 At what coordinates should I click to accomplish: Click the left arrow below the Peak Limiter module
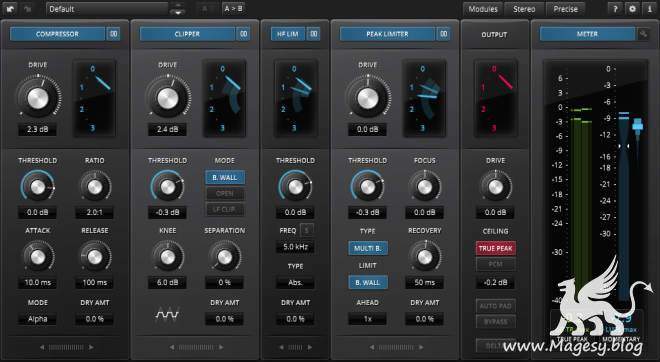tap(372, 347)
